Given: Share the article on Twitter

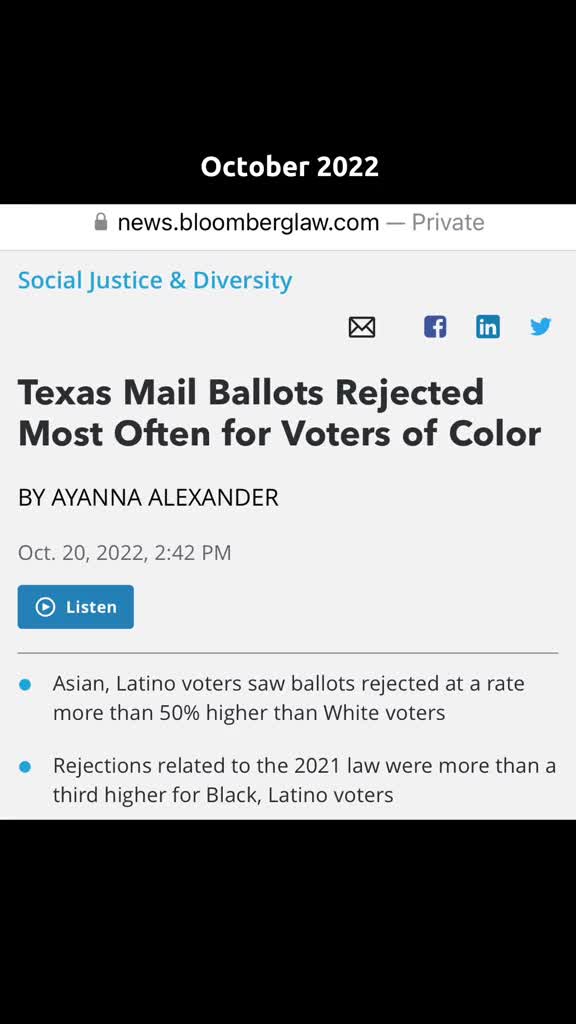Looking at the screenshot, I should (x=540, y=326).
